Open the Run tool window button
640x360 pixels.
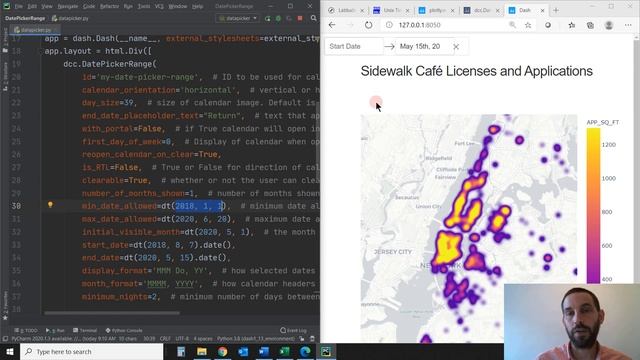(x=55, y=330)
